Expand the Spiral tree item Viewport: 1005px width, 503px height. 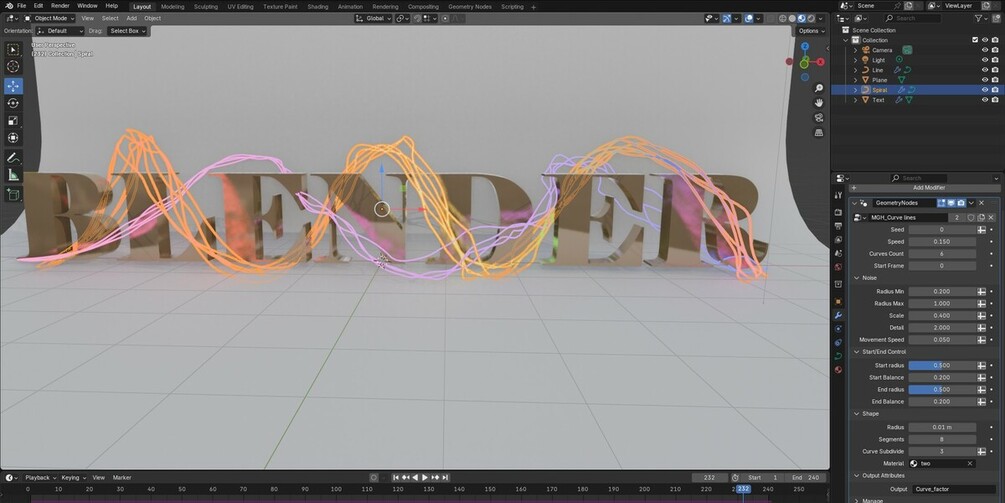pyautogui.click(x=855, y=90)
